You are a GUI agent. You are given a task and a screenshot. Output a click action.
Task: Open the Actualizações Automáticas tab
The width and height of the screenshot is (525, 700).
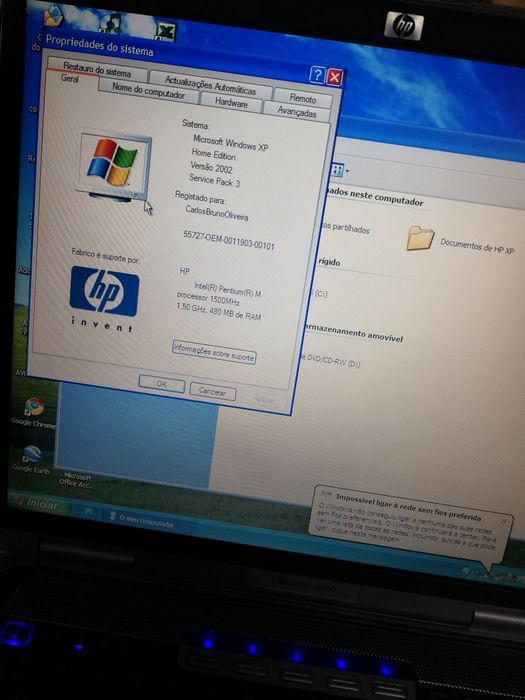(210, 85)
